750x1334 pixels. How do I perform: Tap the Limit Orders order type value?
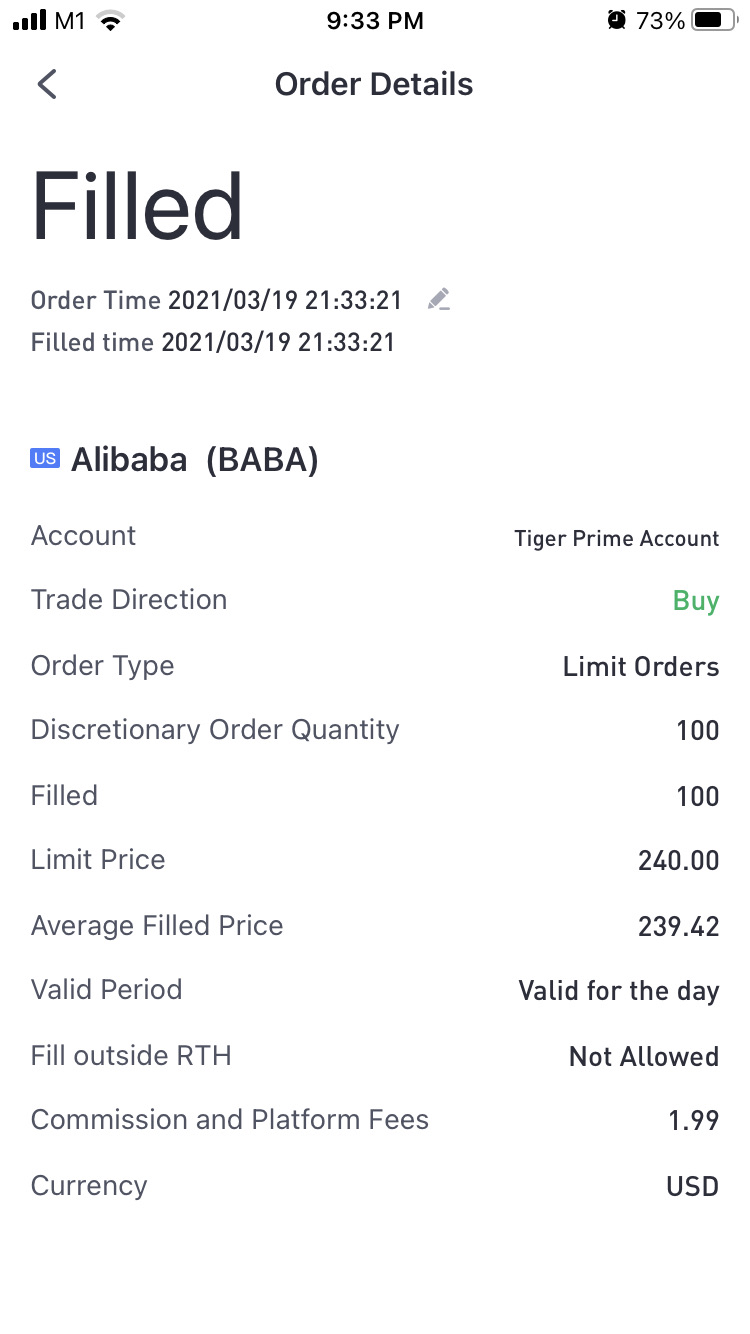[x=640, y=667]
